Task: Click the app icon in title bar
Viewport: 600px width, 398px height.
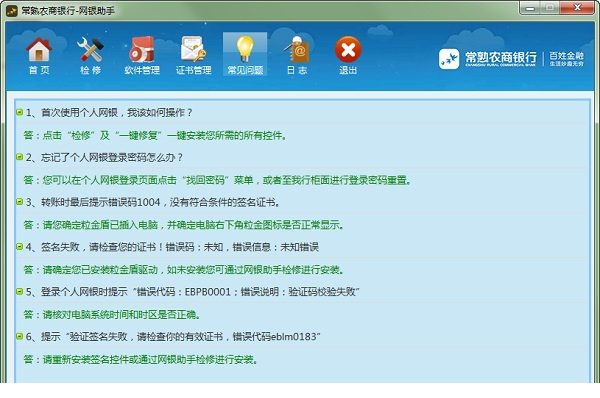Action: (12, 11)
